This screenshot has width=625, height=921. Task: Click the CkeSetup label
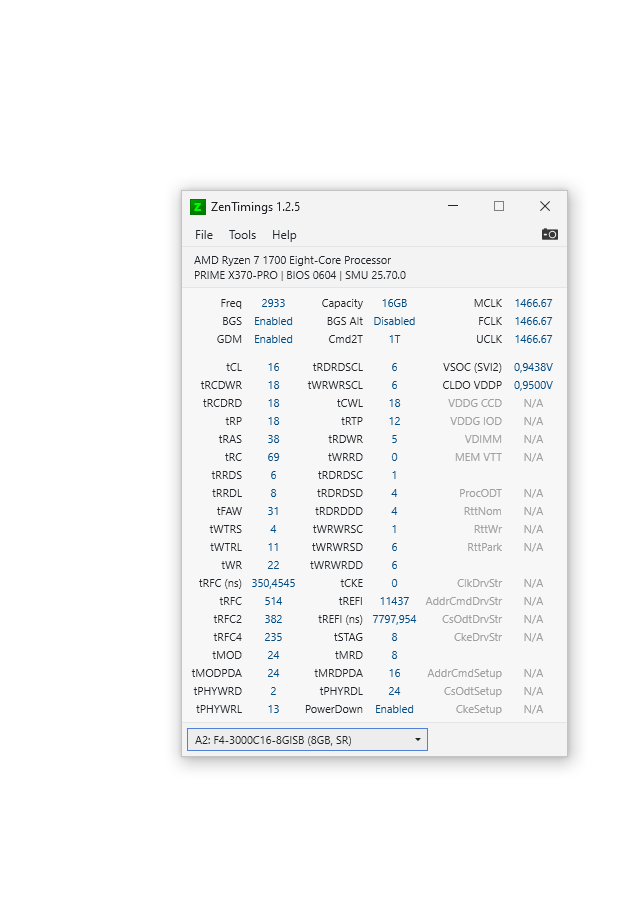click(479, 709)
